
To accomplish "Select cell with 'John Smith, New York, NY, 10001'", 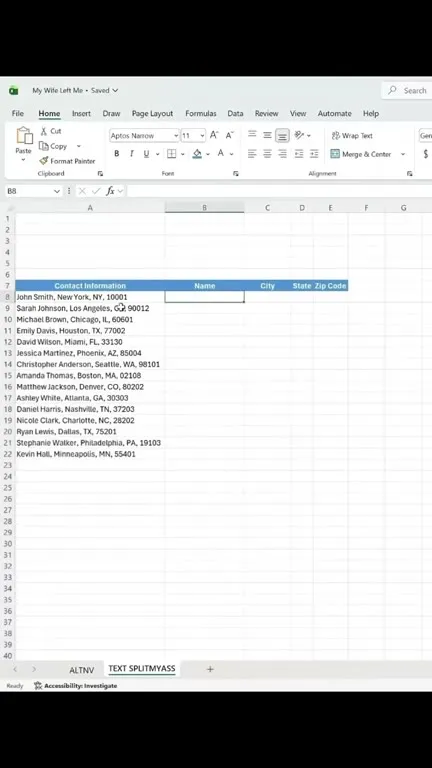I will click(90, 297).
